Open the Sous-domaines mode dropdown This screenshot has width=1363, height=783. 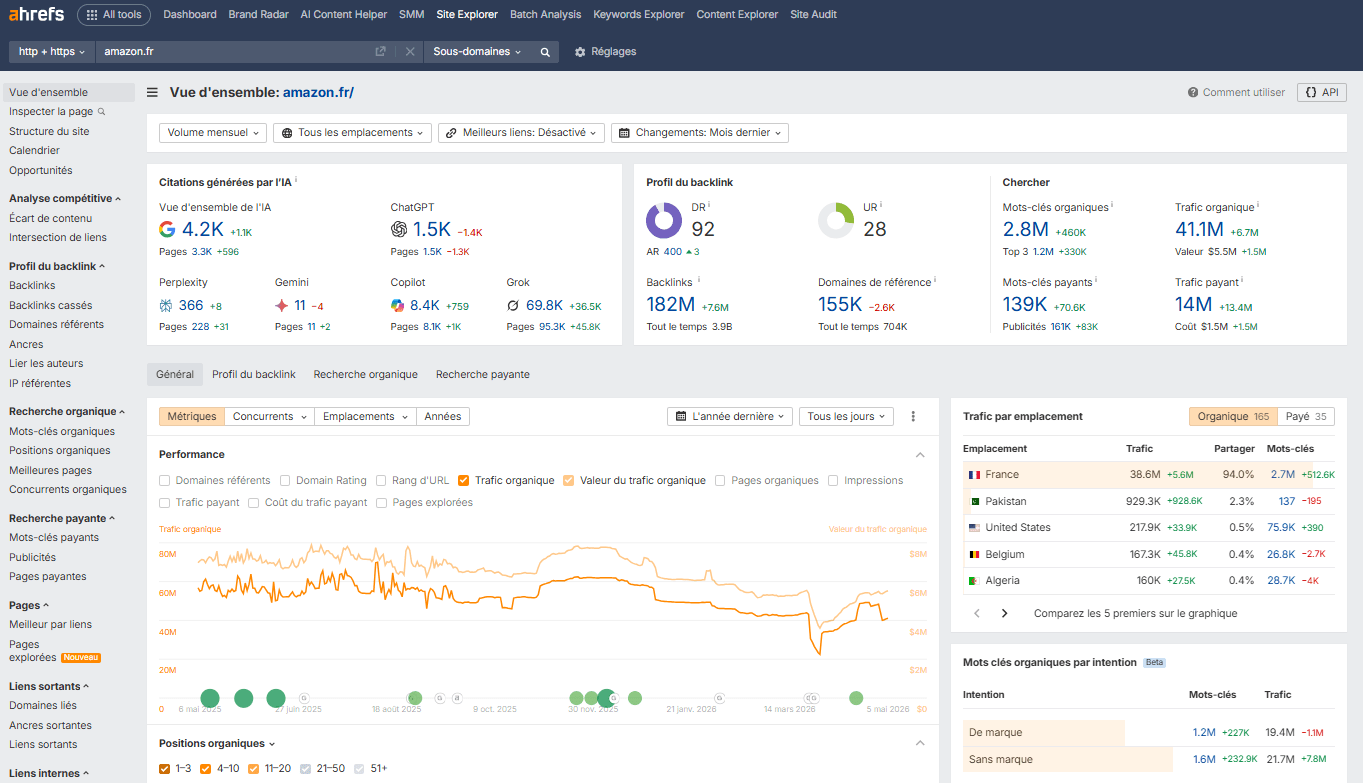click(x=477, y=52)
